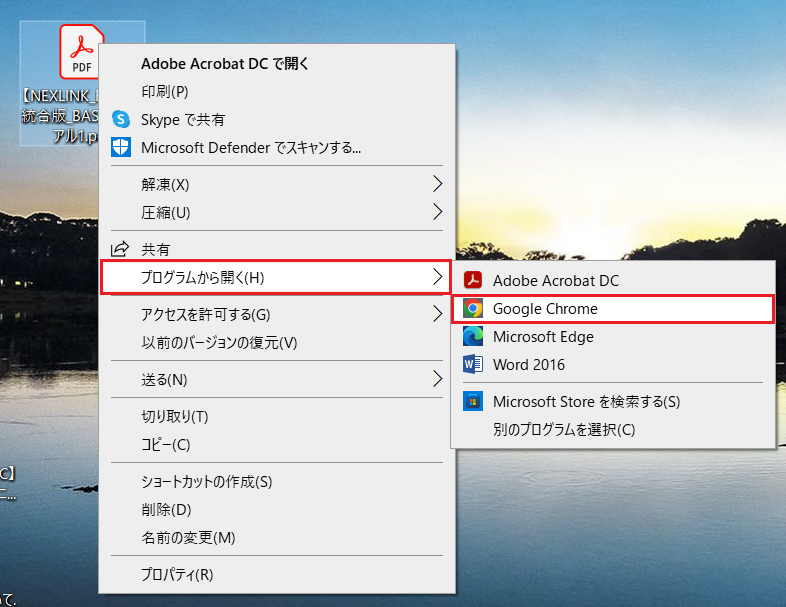
Task: Expand the 圧縮(U) submenu arrow
Action: click(x=438, y=212)
